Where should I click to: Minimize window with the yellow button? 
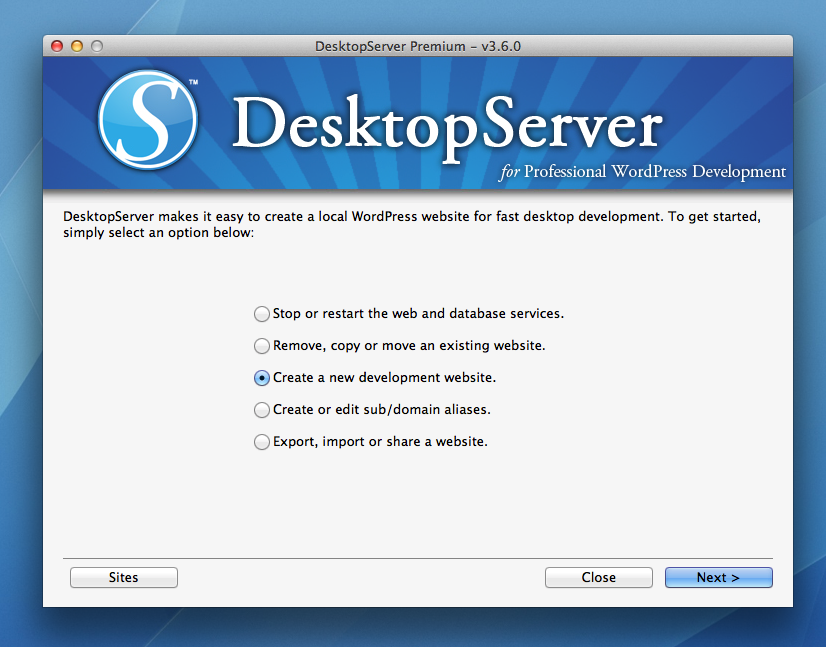pyautogui.click(x=77, y=46)
